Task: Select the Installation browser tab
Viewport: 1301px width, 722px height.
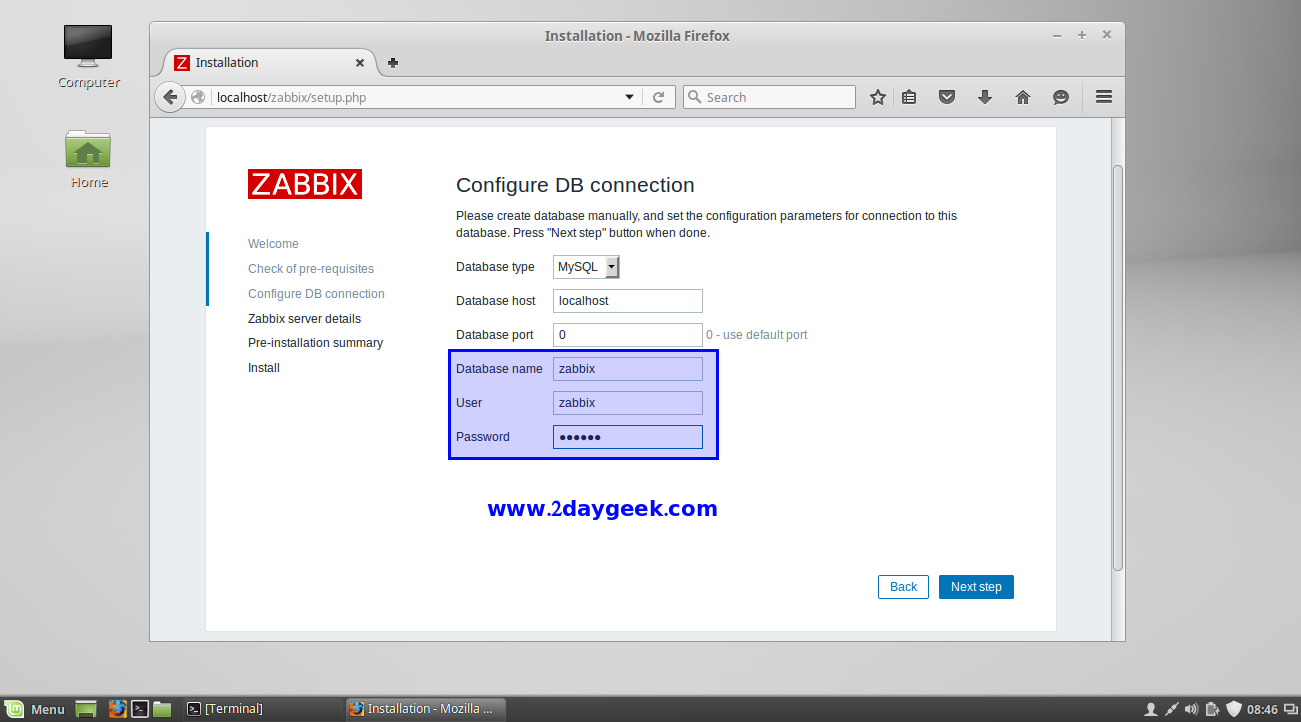Action: (269, 62)
